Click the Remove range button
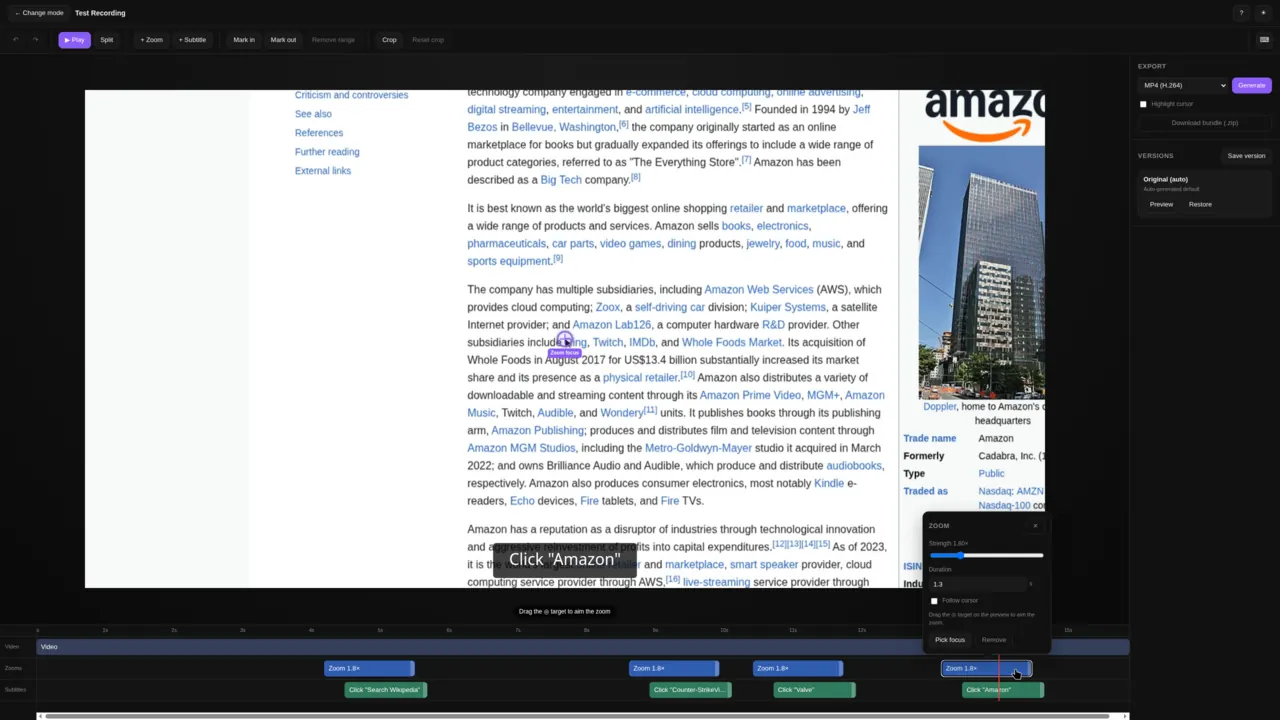1280x720 pixels. click(x=333, y=40)
